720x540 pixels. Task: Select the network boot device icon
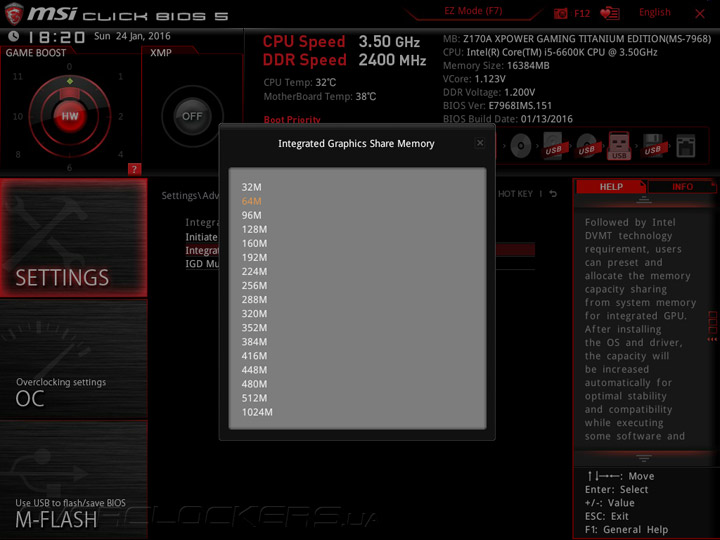tap(686, 146)
